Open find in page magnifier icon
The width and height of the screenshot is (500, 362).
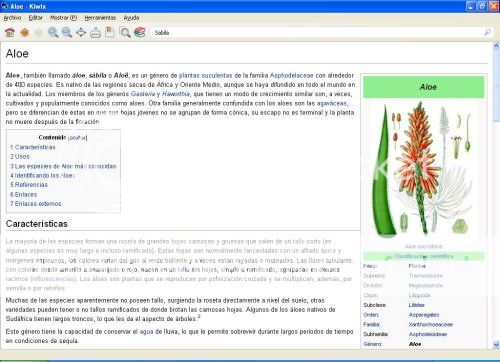pos(125,32)
